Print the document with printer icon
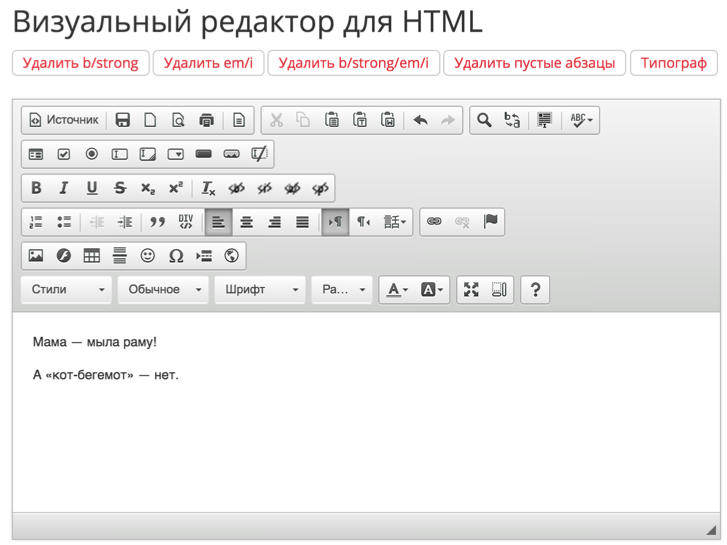 pyautogui.click(x=206, y=120)
